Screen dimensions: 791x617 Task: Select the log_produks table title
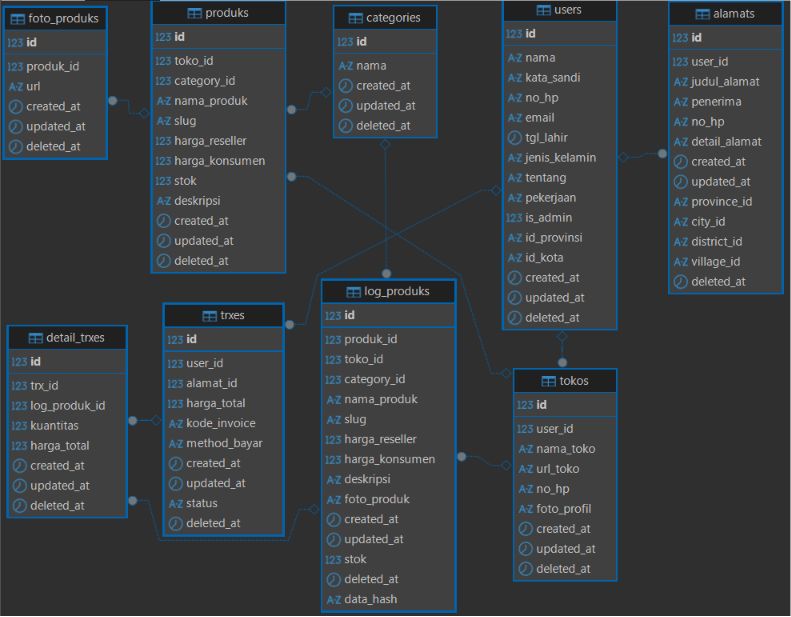click(x=397, y=292)
